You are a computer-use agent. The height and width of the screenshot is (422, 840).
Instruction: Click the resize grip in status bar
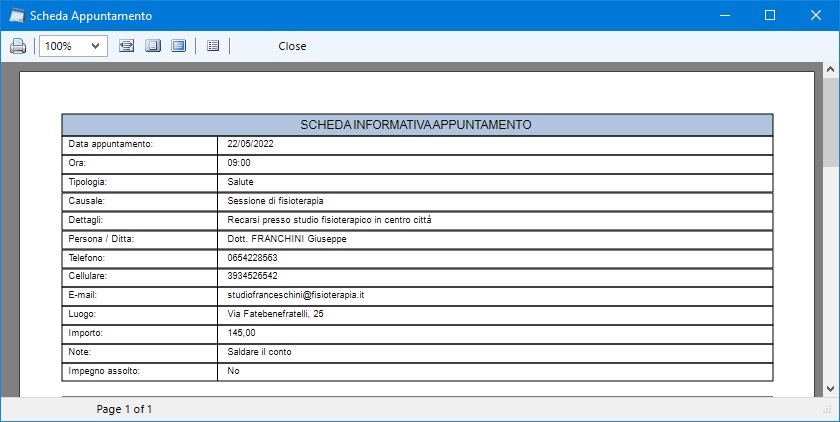tap(826, 409)
